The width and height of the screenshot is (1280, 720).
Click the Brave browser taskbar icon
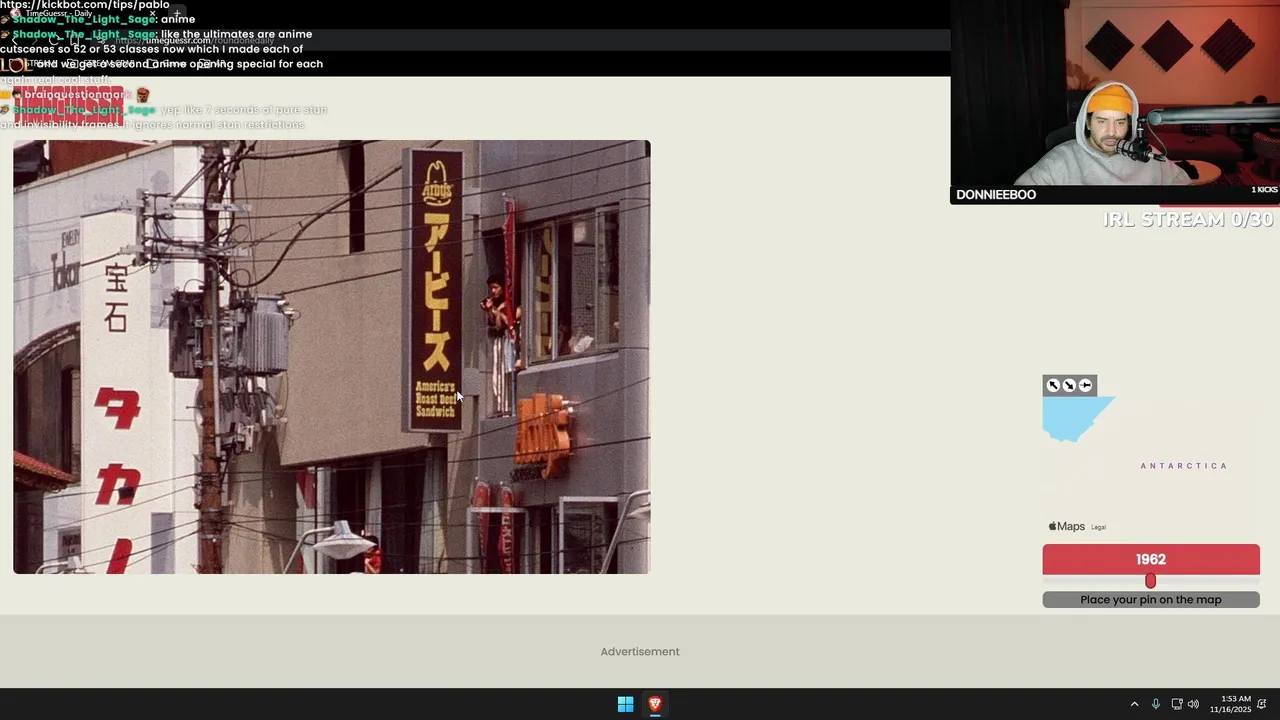click(655, 704)
